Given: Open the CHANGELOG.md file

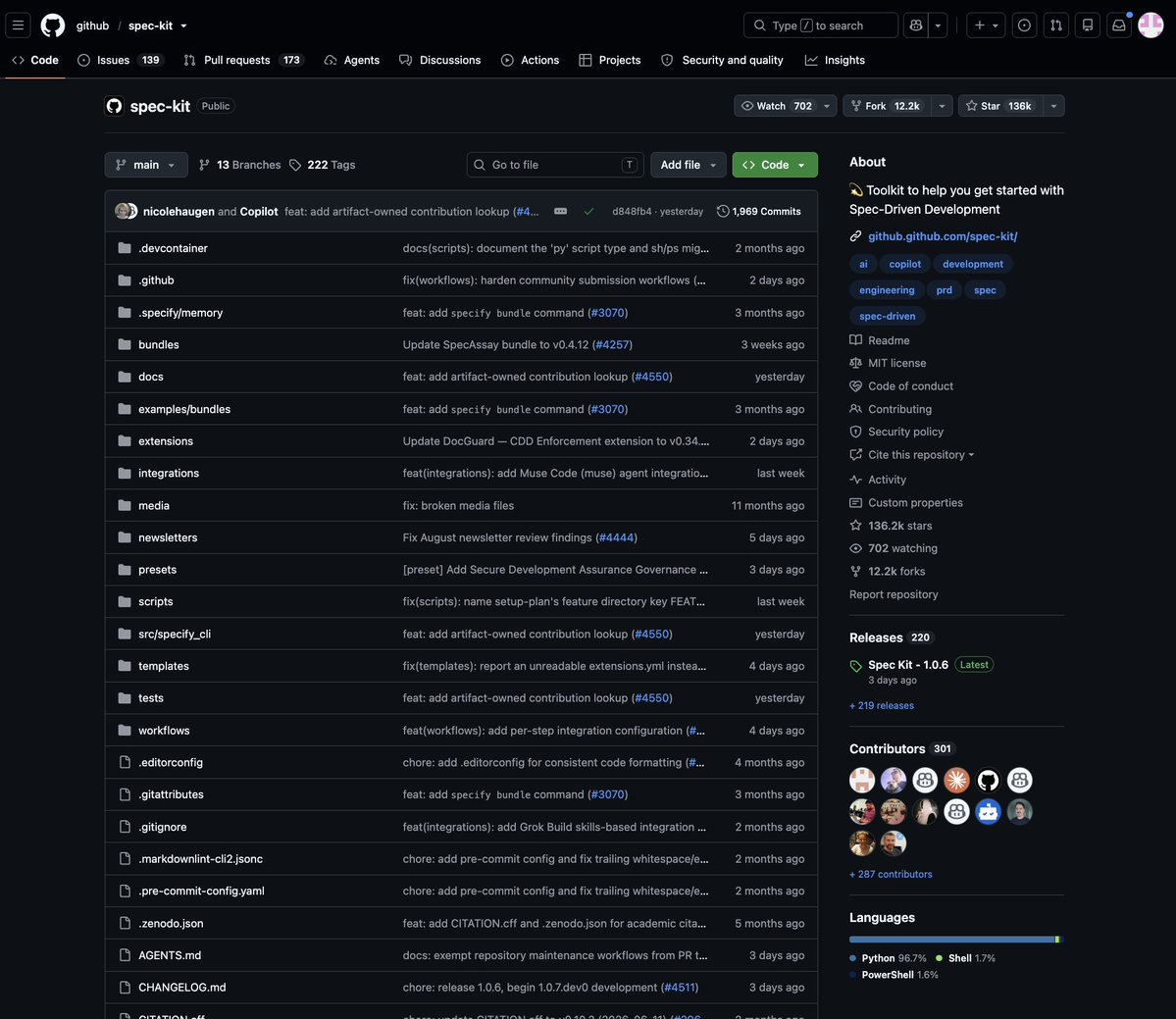Looking at the screenshot, I should (x=182, y=988).
